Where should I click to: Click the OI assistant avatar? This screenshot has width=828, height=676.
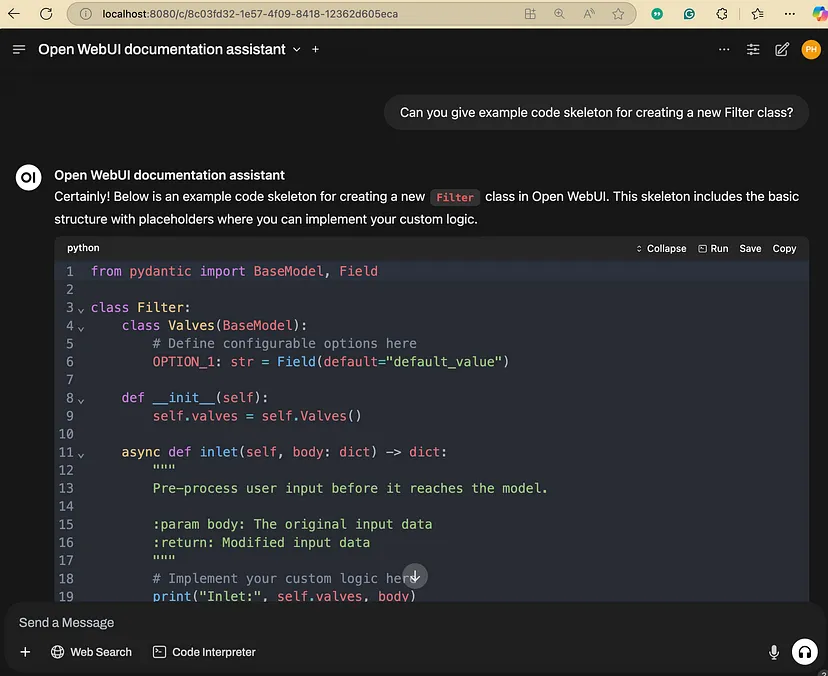pyautogui.click(x=29, y=177)
